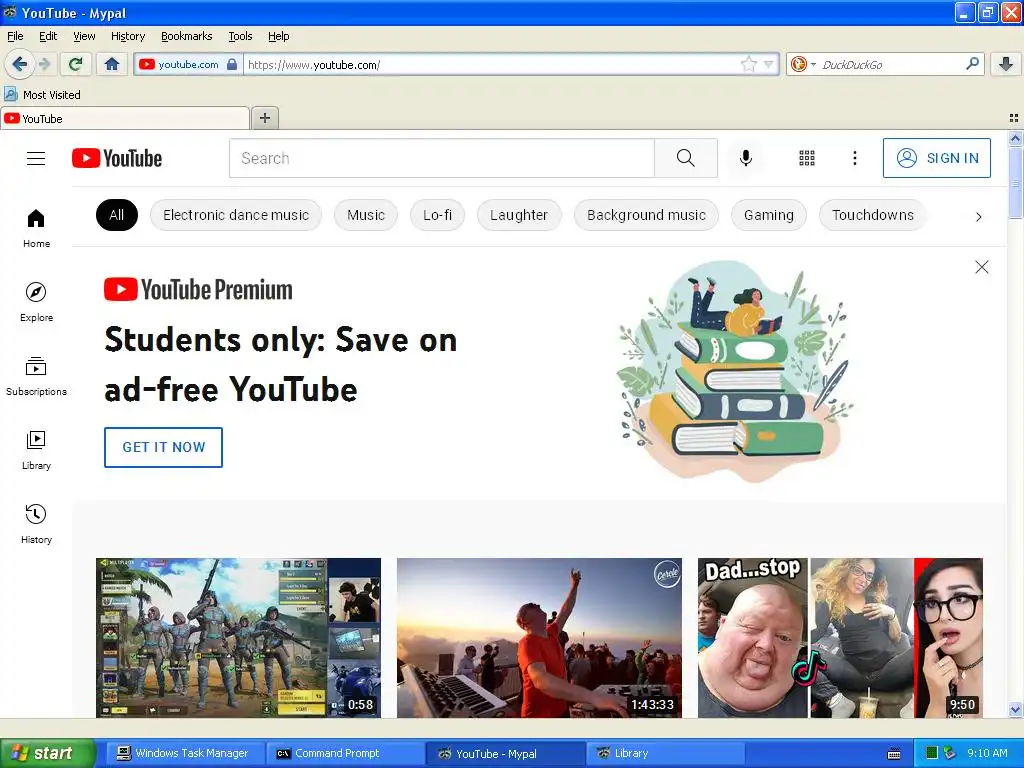
Task: Open the Most Visited bookmarks folder
Action: [43, 95]
